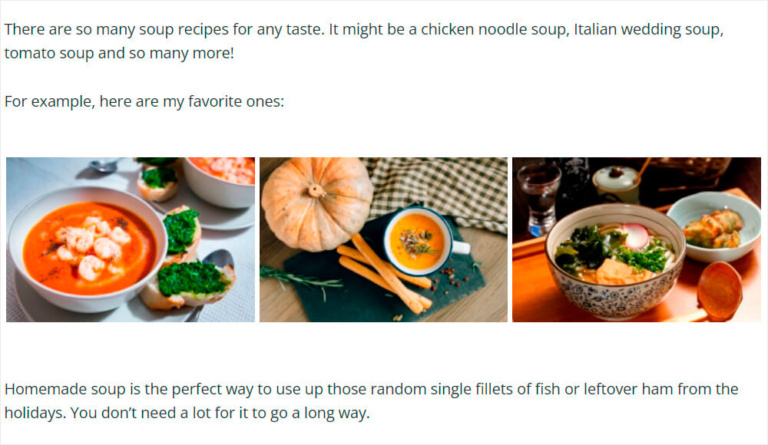
Task: Open the ramen noodle bowl photo
Action: (x=636, y=240)
